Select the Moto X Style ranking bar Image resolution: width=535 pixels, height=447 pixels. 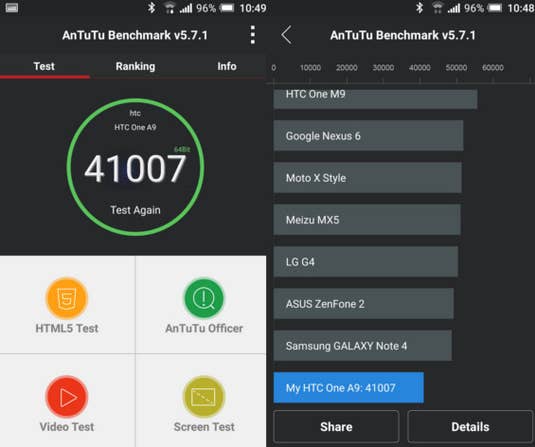click(368, 177)
